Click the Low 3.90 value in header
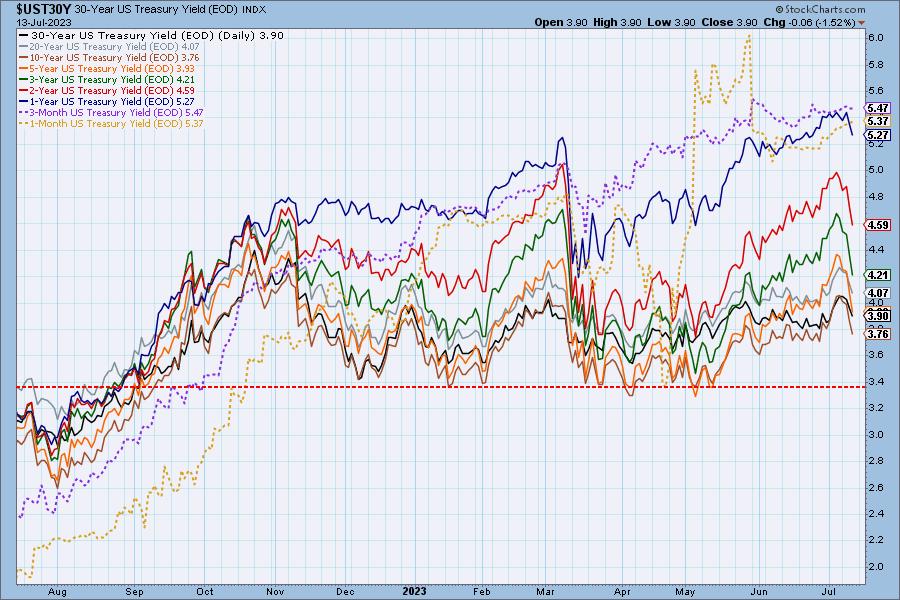900x600 pixels. pos(672,22)
